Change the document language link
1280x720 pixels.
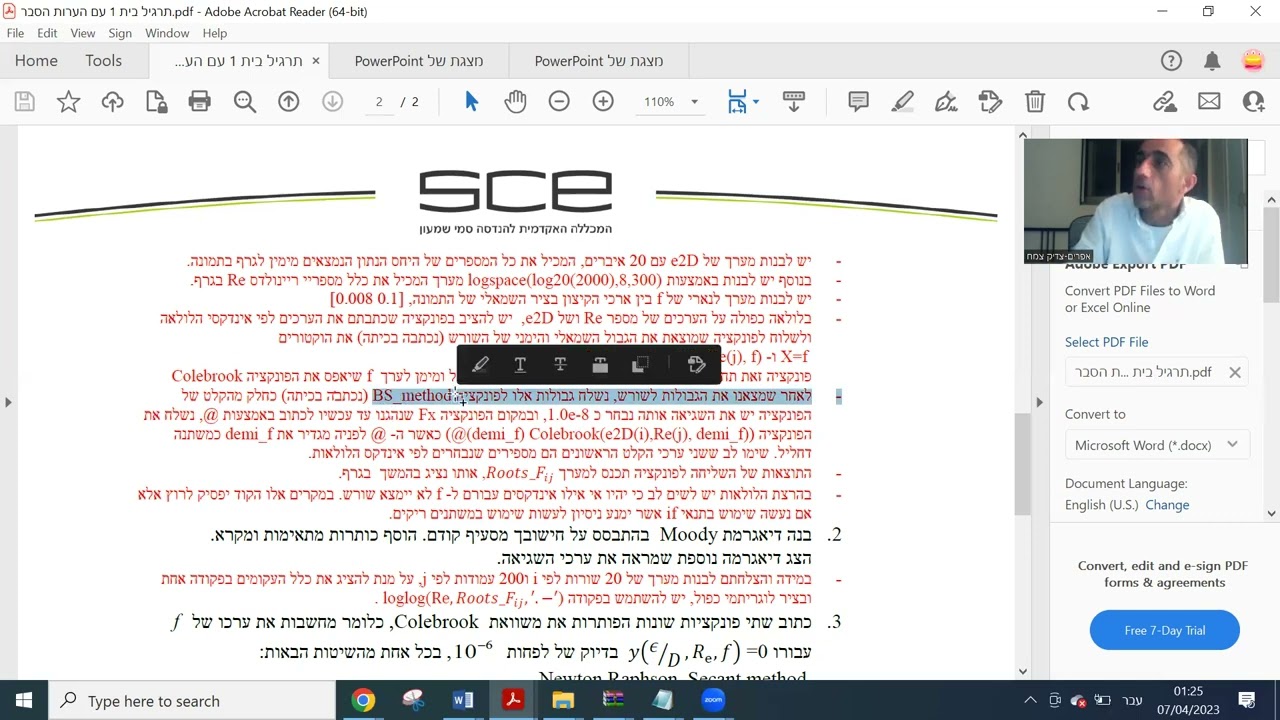[x=1167, y=505]
